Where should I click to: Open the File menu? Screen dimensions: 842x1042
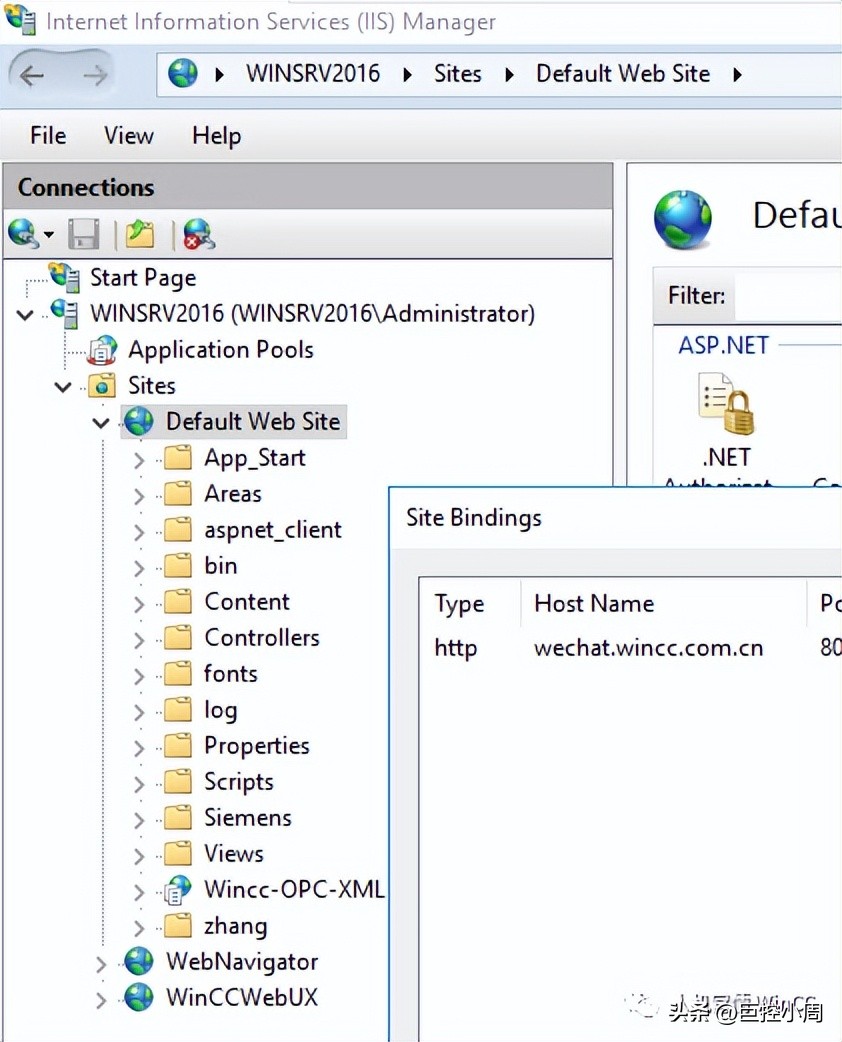pos(48,136)
